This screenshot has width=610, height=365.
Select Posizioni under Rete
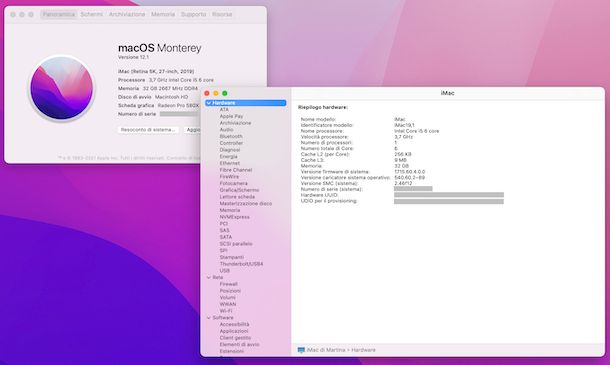pos(230,291)
